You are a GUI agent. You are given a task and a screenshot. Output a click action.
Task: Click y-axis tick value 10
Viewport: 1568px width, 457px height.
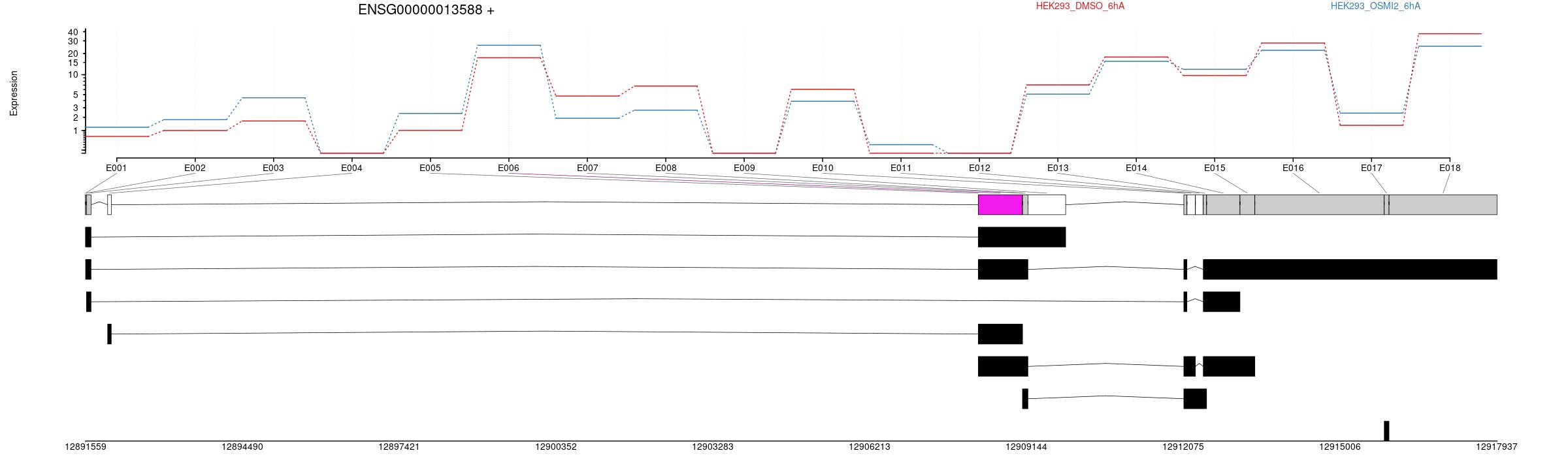point(73,74)
